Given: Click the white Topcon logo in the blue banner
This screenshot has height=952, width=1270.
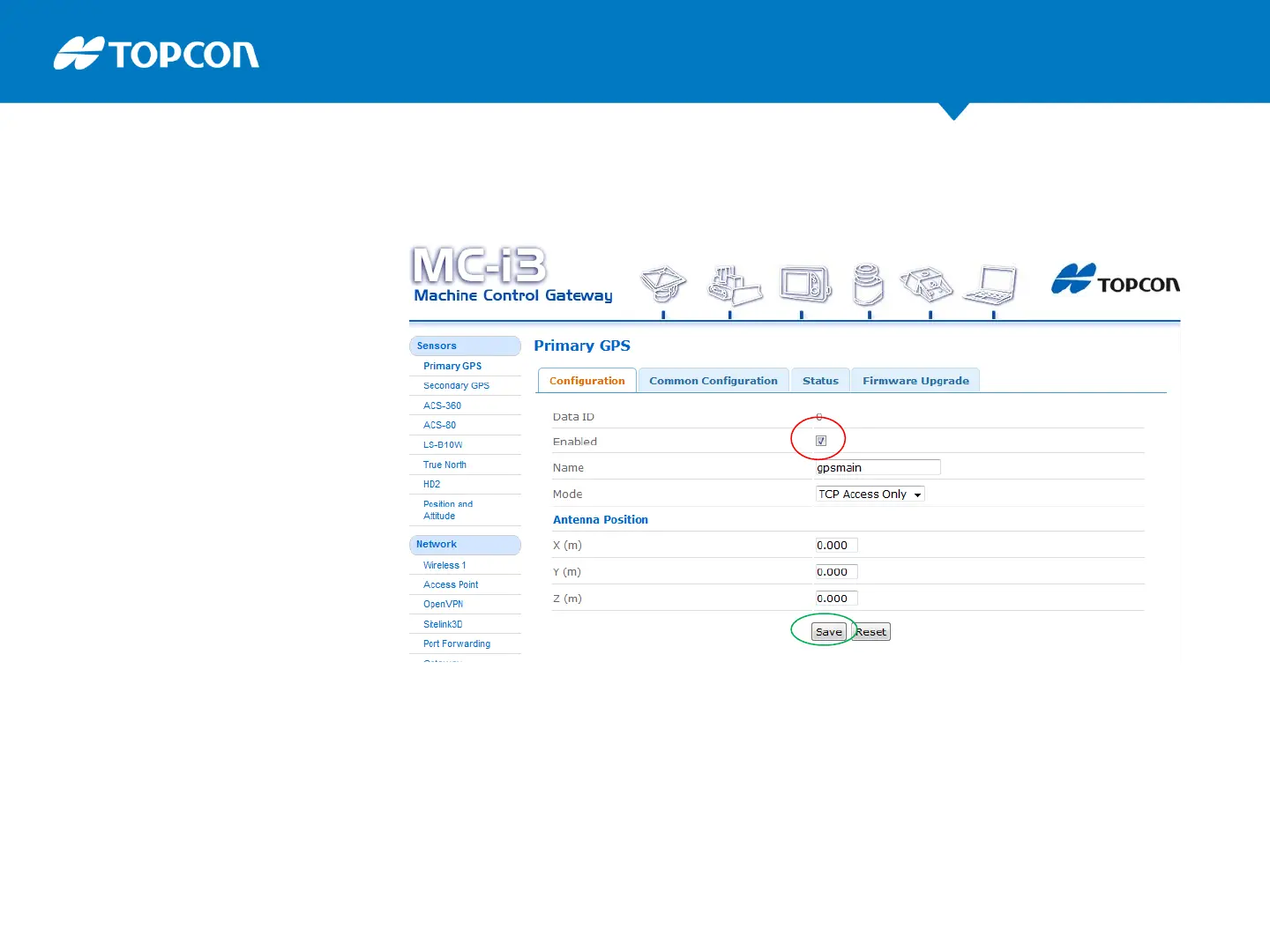Looking at the screenshot, I should pos(156,53).
